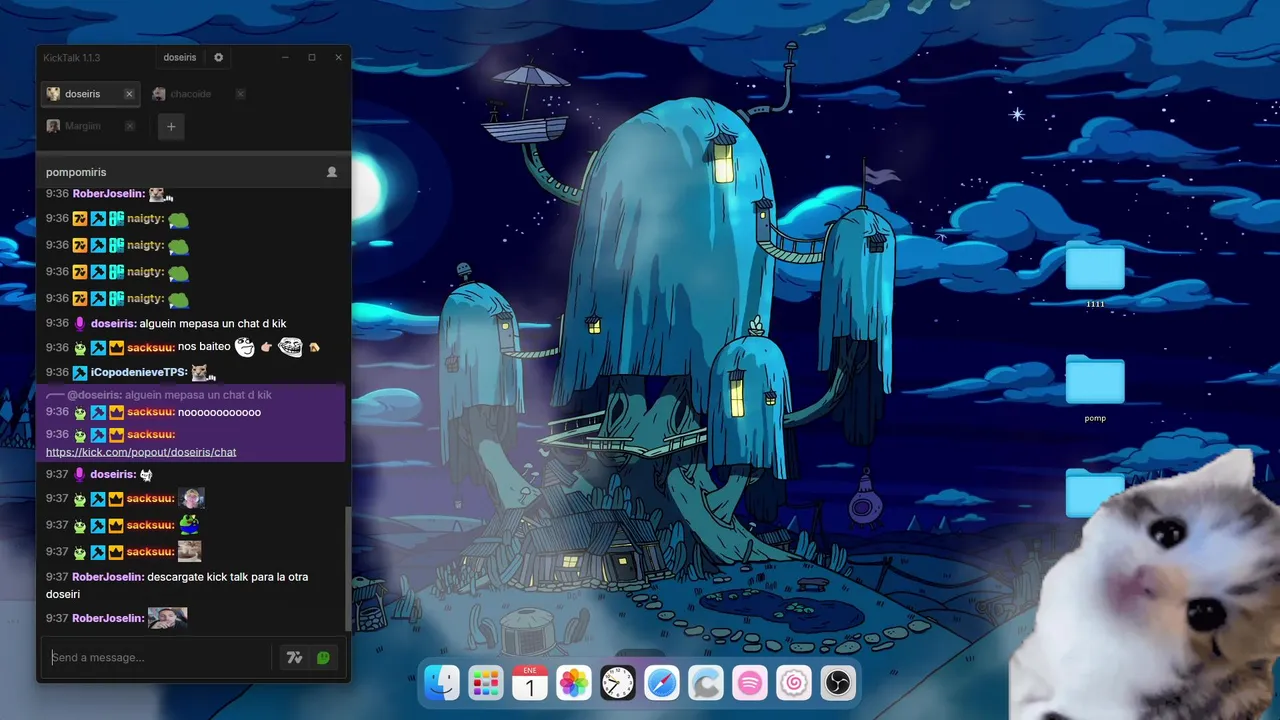
Task: Focus the 'Send a message...' input field
Action: [x=160, y=657]
